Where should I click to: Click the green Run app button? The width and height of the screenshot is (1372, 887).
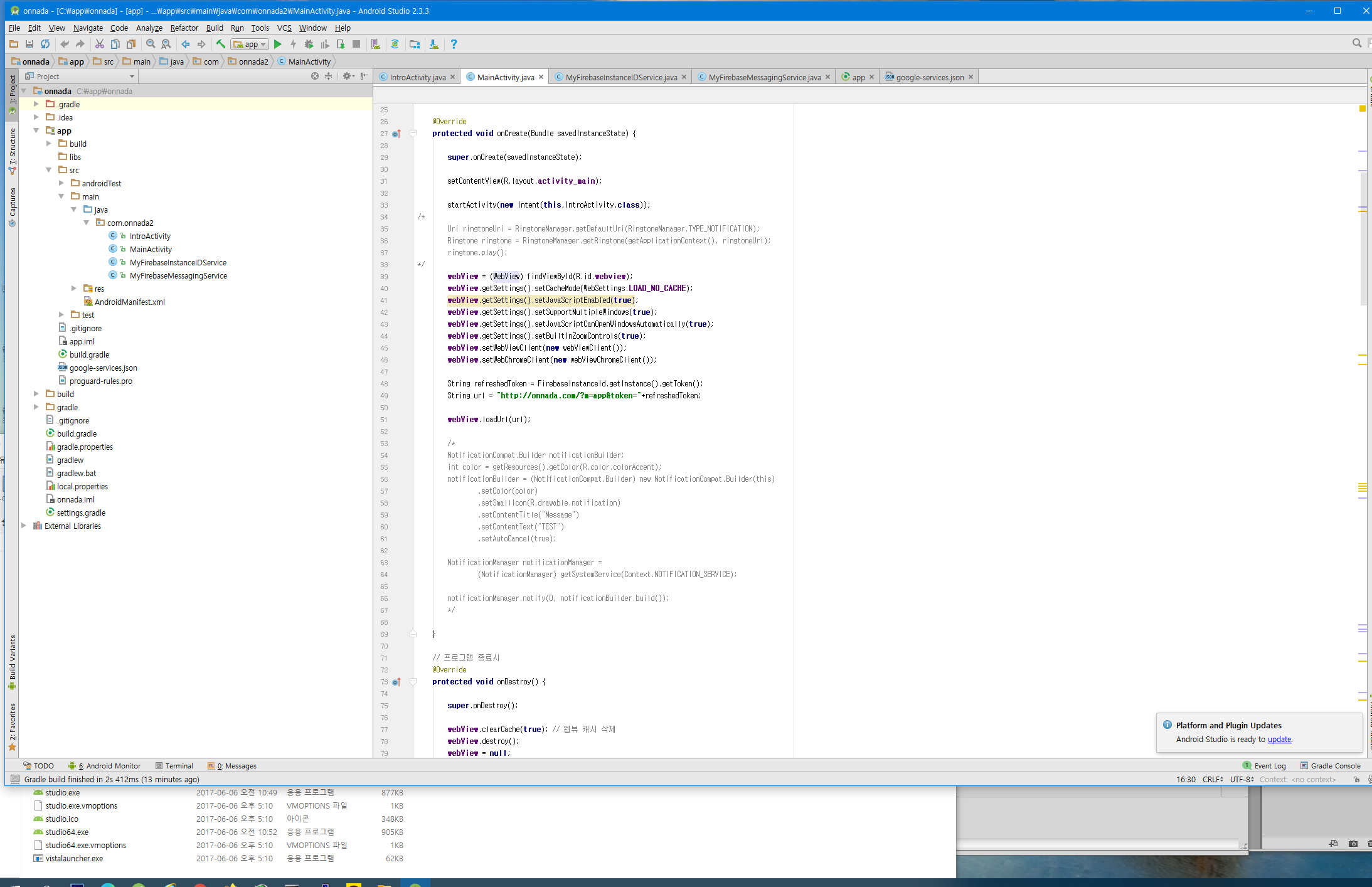[278, 44]
